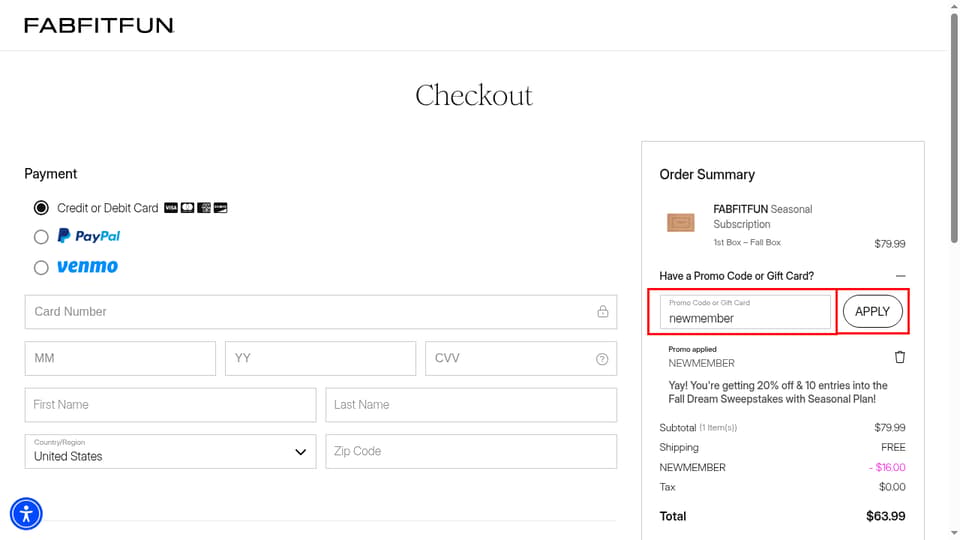960x540 pixels.
Task: Collapse the promo code section with minus
Action: 900,276
